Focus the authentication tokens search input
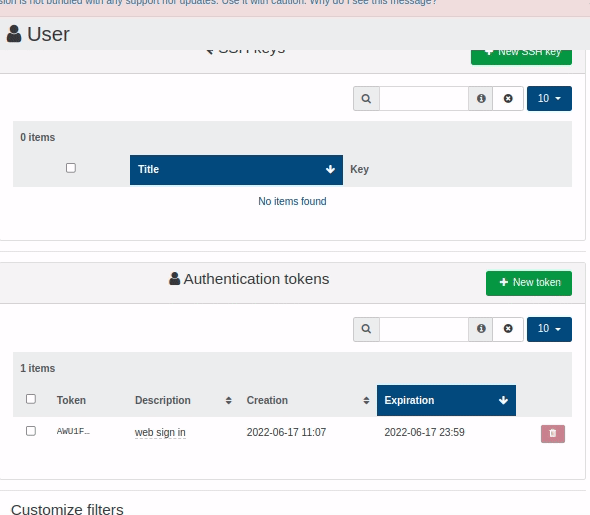 coord(424,329)
